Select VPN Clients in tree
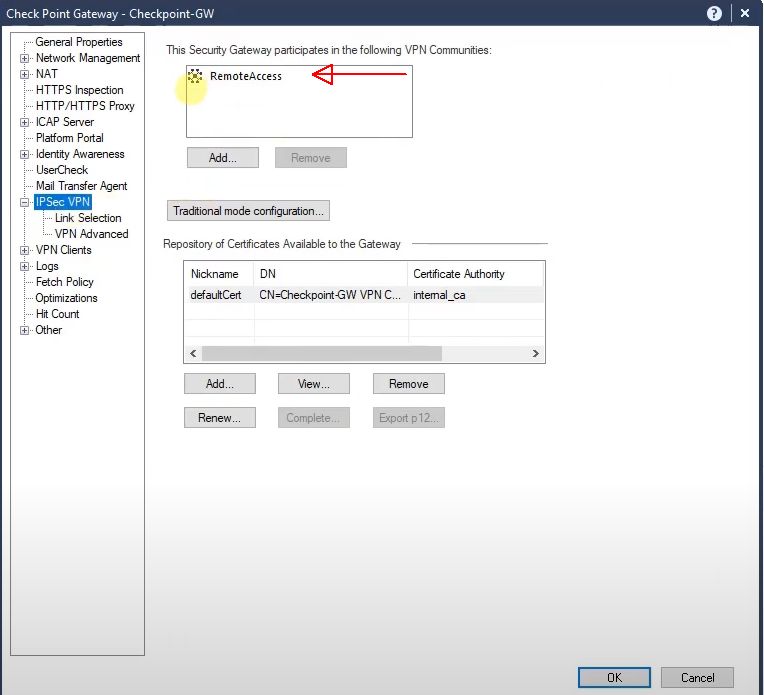Image resolution: width=764 pixels, height=695 pixels. [63, 250]
